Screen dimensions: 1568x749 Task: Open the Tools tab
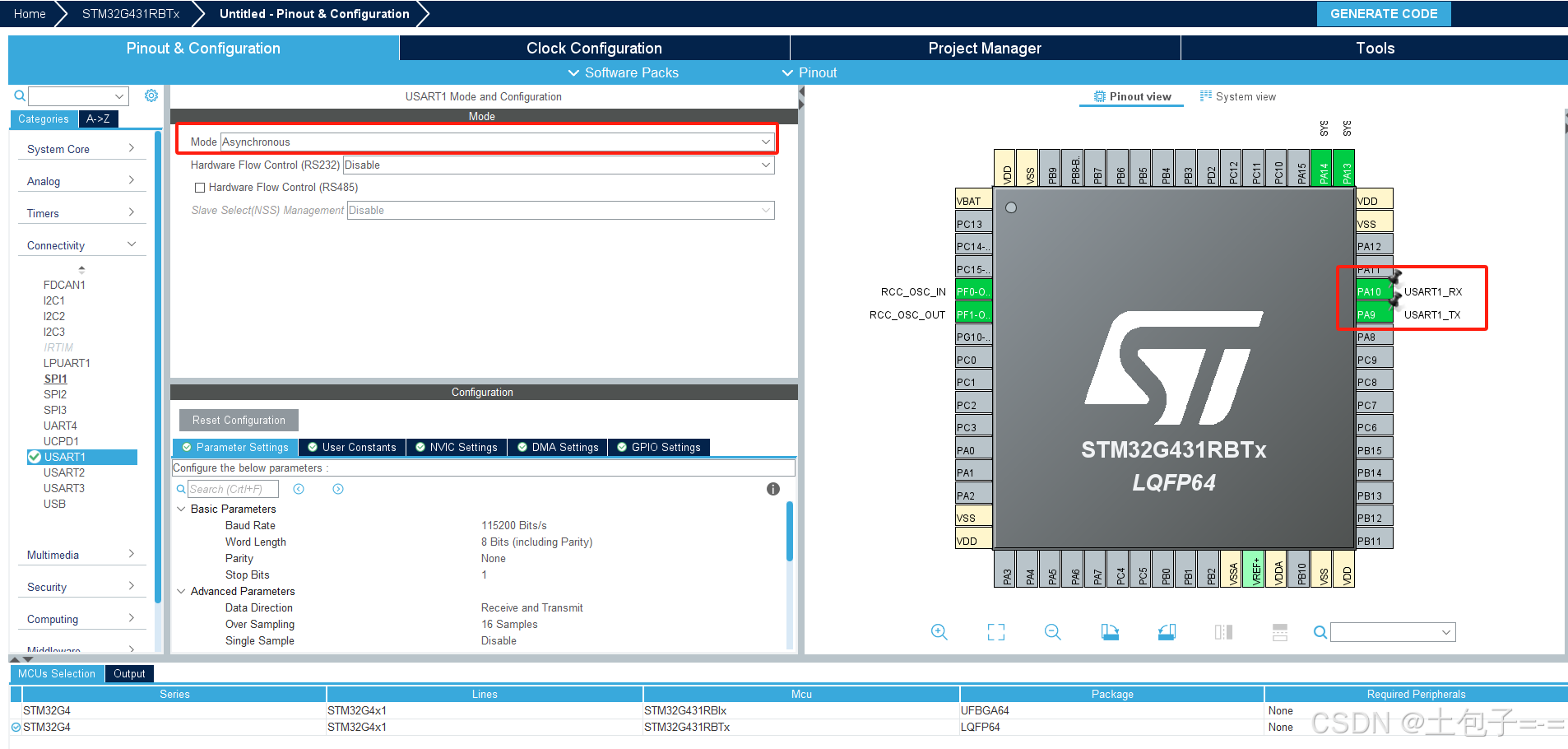click(x=1375, y=48)
